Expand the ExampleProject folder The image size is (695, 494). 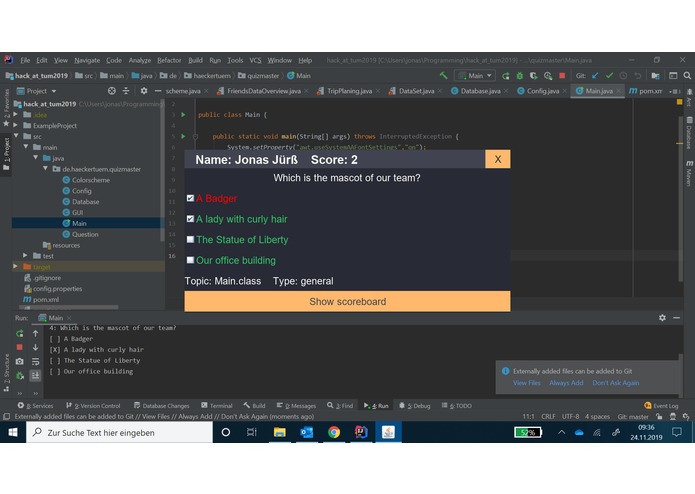click(x=16, y=125)
